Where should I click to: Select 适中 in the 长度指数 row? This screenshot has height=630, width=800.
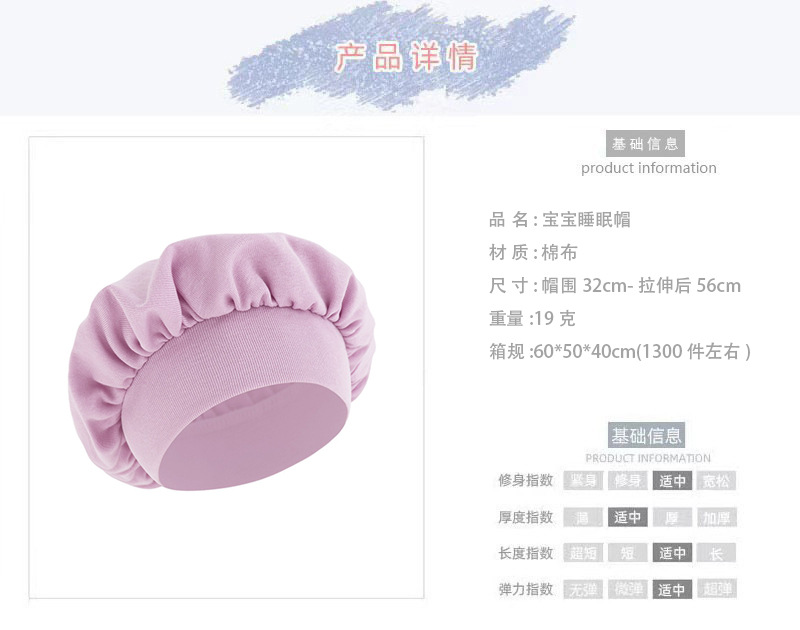672,553
